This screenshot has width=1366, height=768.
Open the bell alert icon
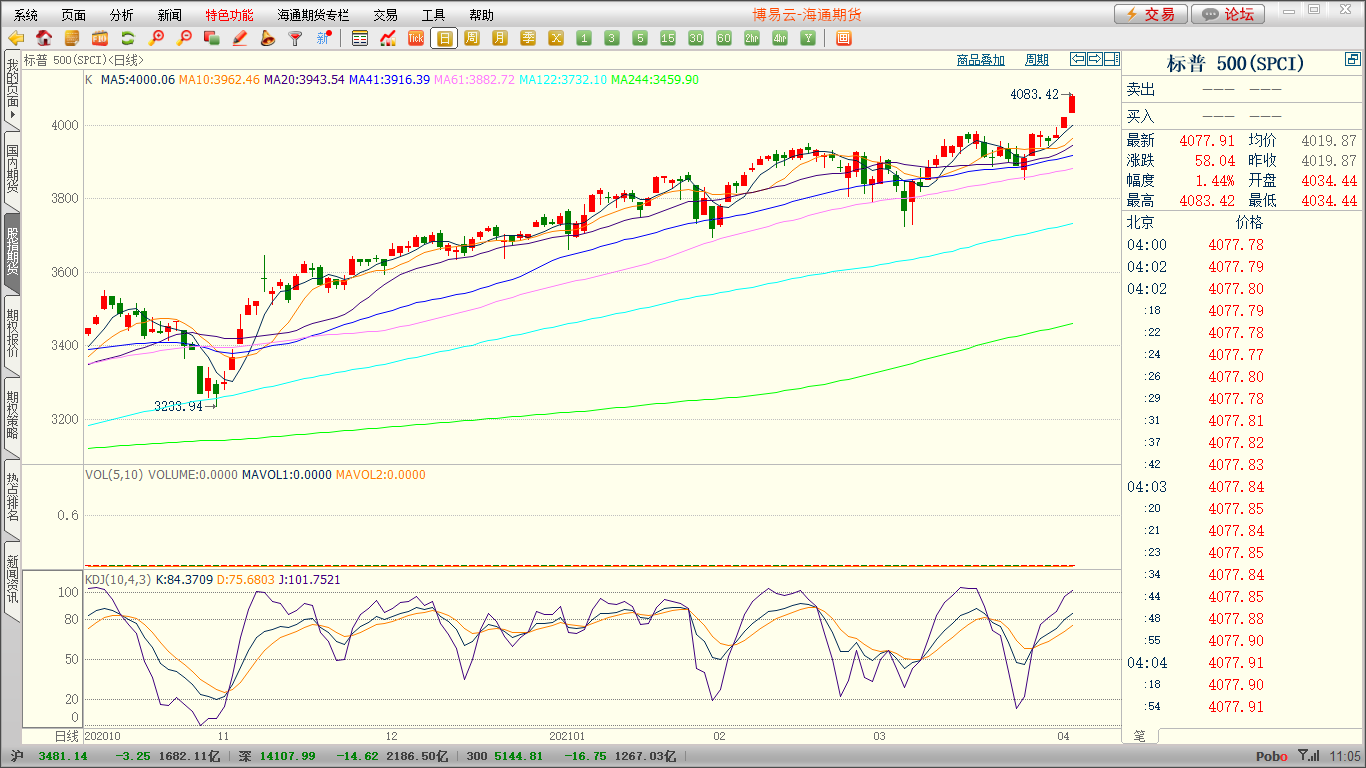(x=268, y=38)
